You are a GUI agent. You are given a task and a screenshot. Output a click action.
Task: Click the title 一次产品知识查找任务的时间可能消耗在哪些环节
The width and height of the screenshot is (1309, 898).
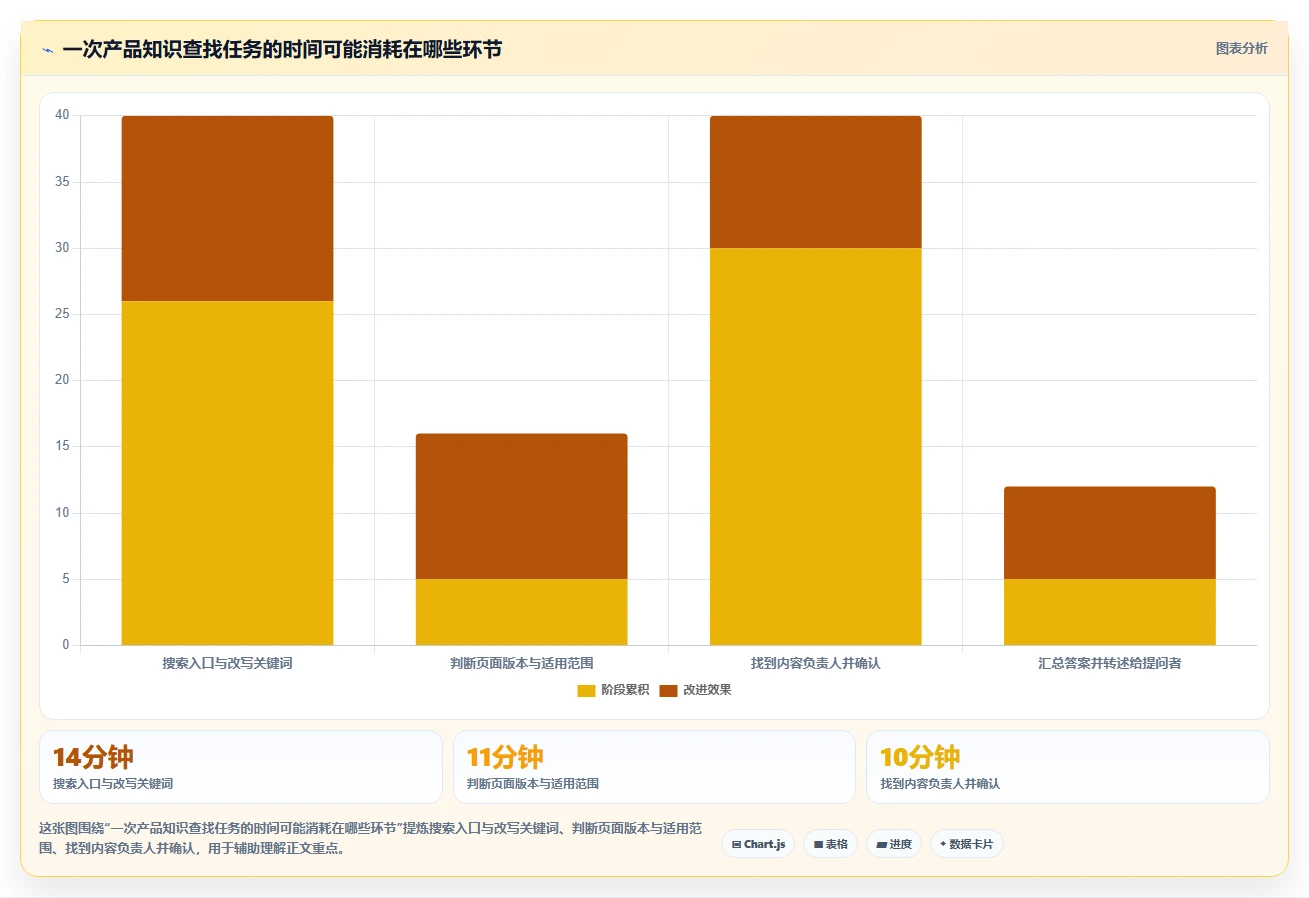[282, 49]
